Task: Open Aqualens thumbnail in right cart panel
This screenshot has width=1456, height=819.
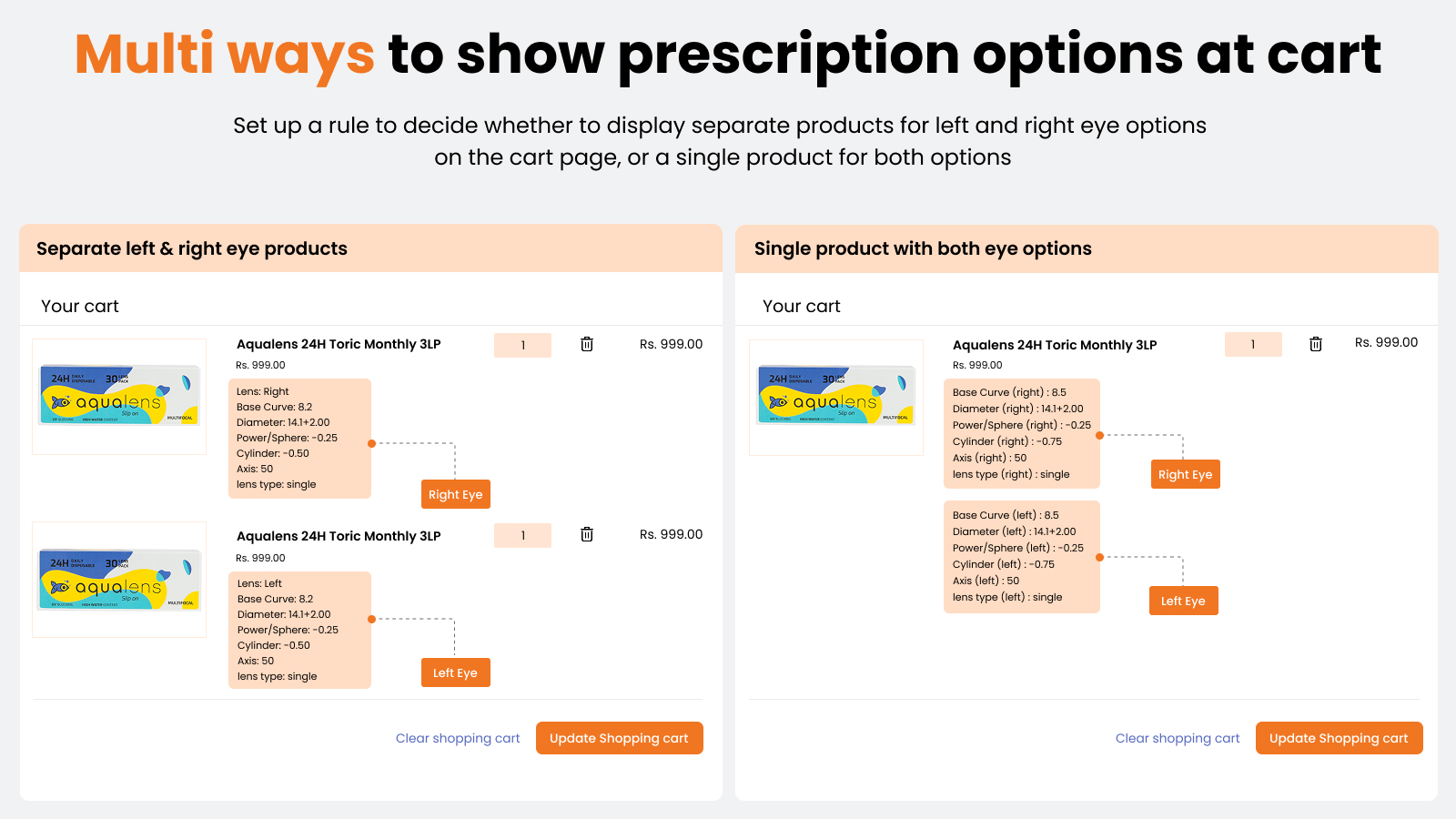Action: pos(836,397)
